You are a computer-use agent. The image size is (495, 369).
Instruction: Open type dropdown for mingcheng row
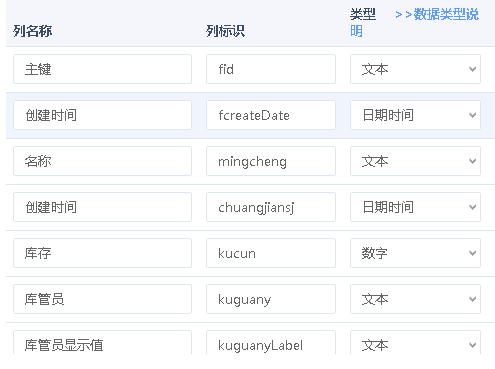click(x=415, y=161)
